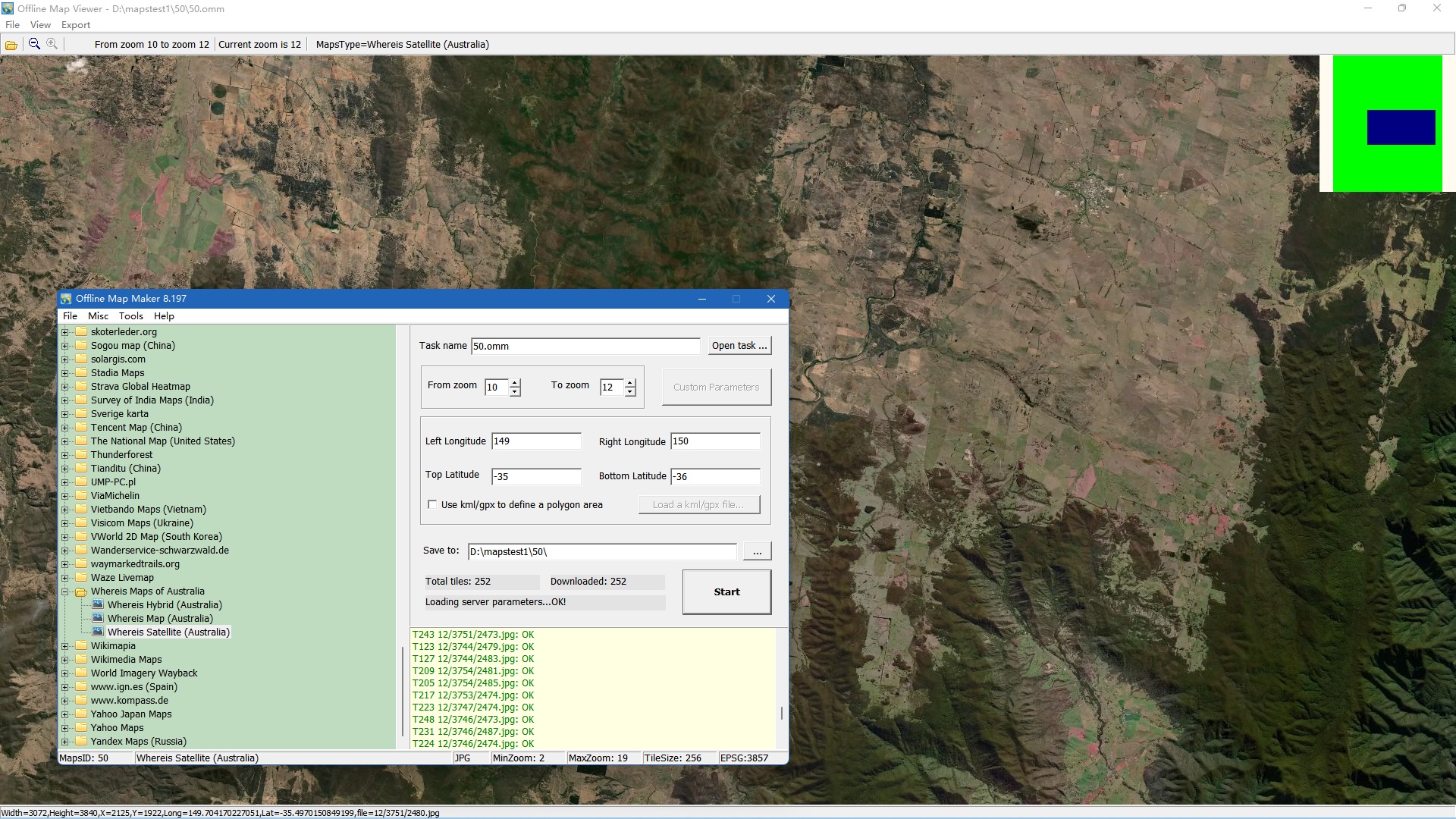Enable kml/gpx polygon area checkbox
This screenshot has height=819, width=1456.
click(x=432, y=504)
